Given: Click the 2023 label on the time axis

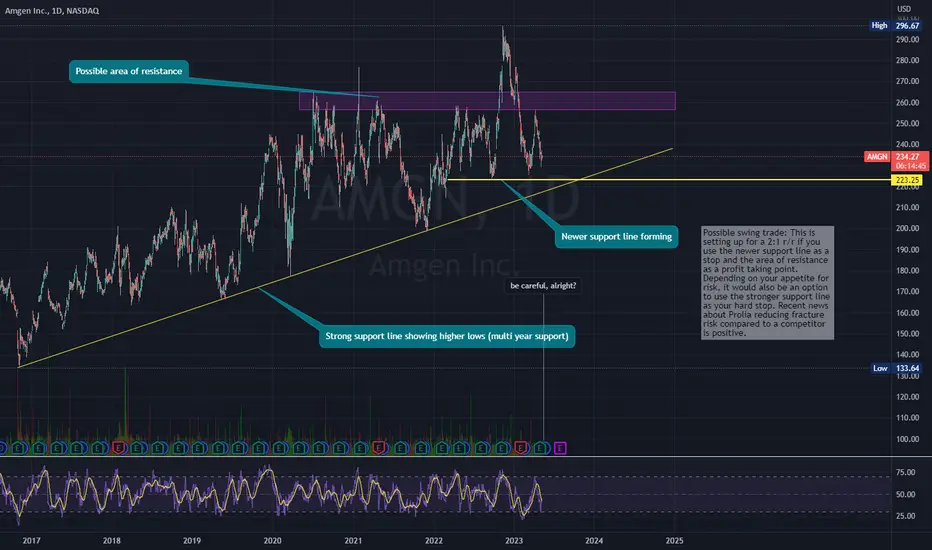Looking at the screenshot, I should (514, 540).
